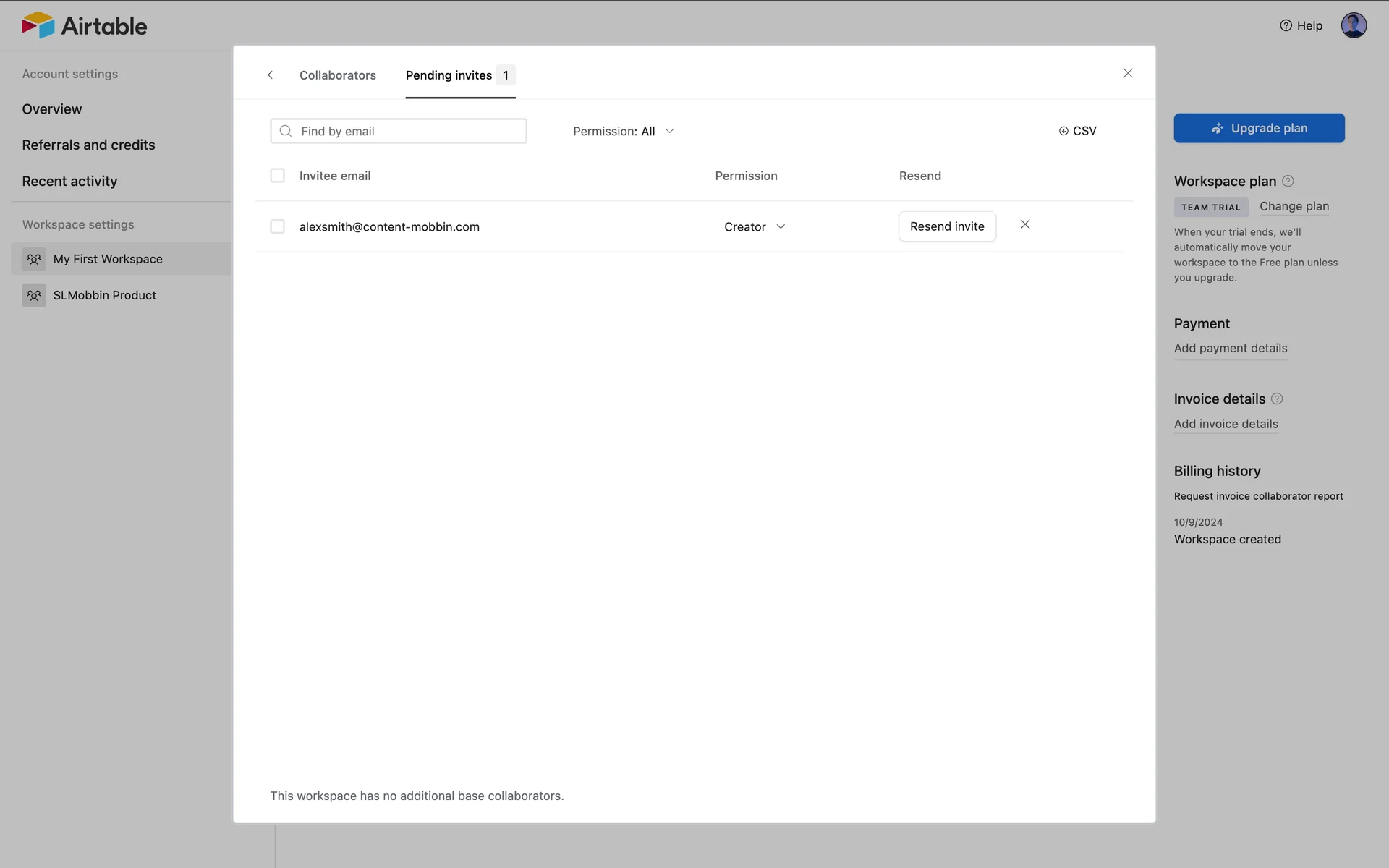Expand the Creator permission dropdown
Viewport: 1389px width, 868px height.
click(755, 226)
